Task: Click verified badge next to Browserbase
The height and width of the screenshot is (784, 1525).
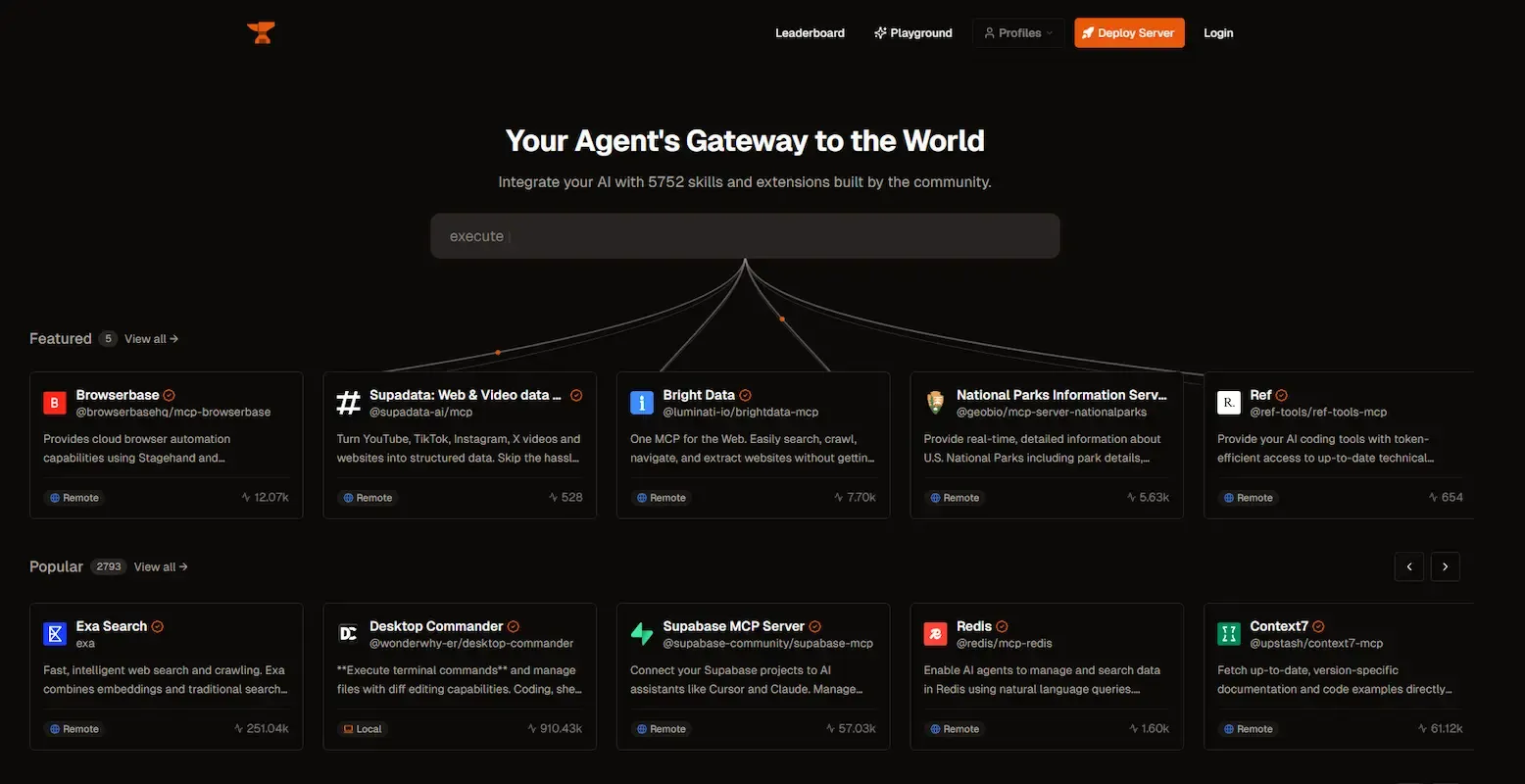Action: pos(169,395)
